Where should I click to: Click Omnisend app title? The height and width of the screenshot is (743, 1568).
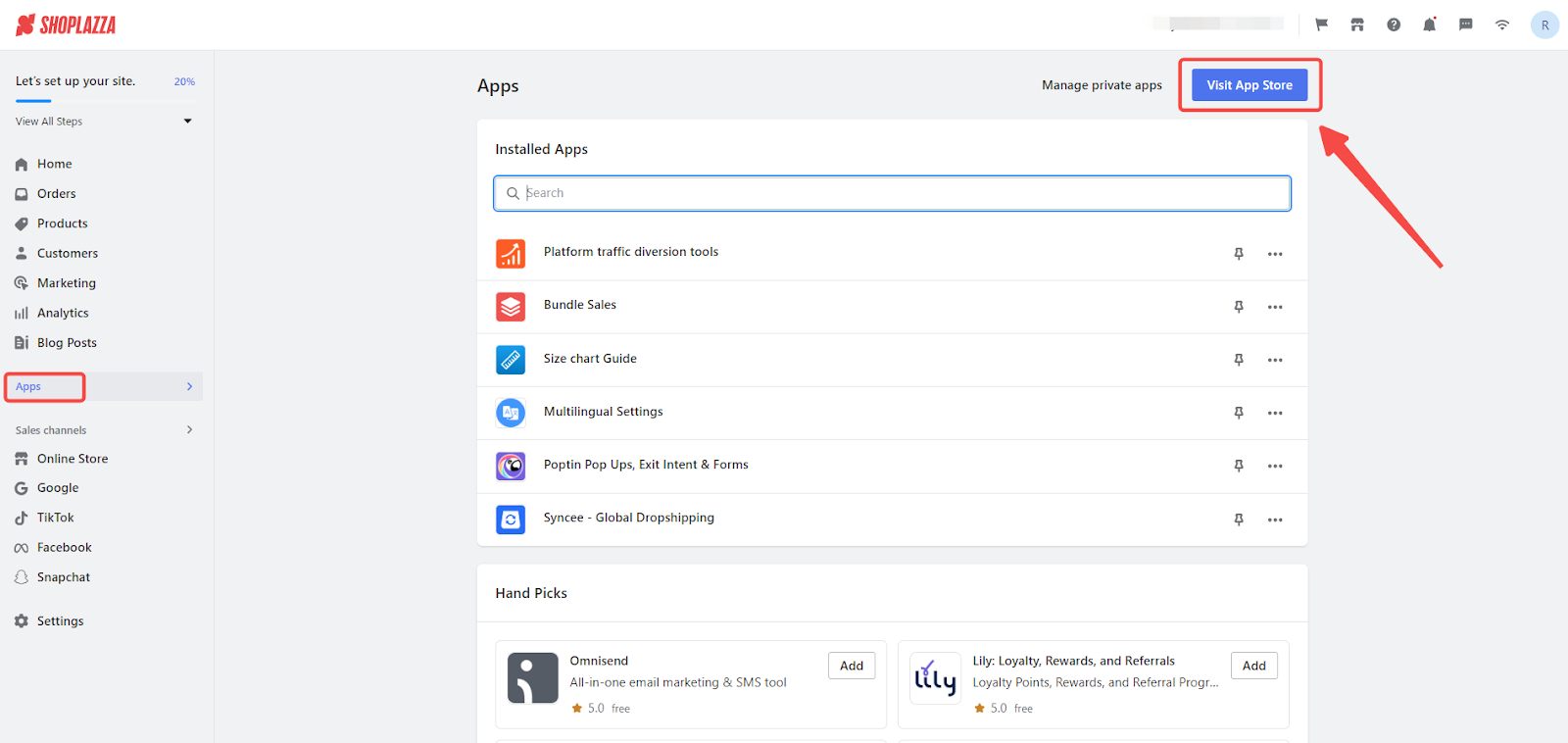[599, 661]
